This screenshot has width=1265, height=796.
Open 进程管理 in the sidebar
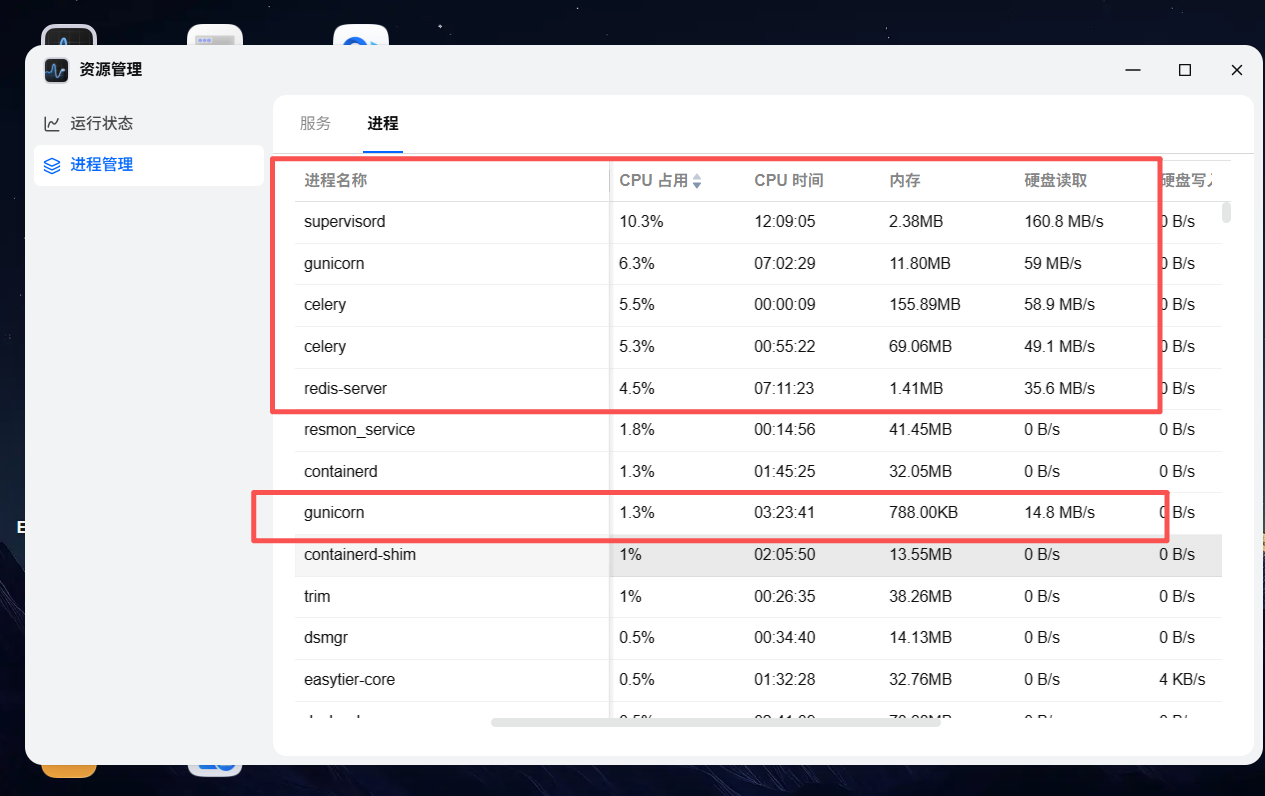[149, 165]
